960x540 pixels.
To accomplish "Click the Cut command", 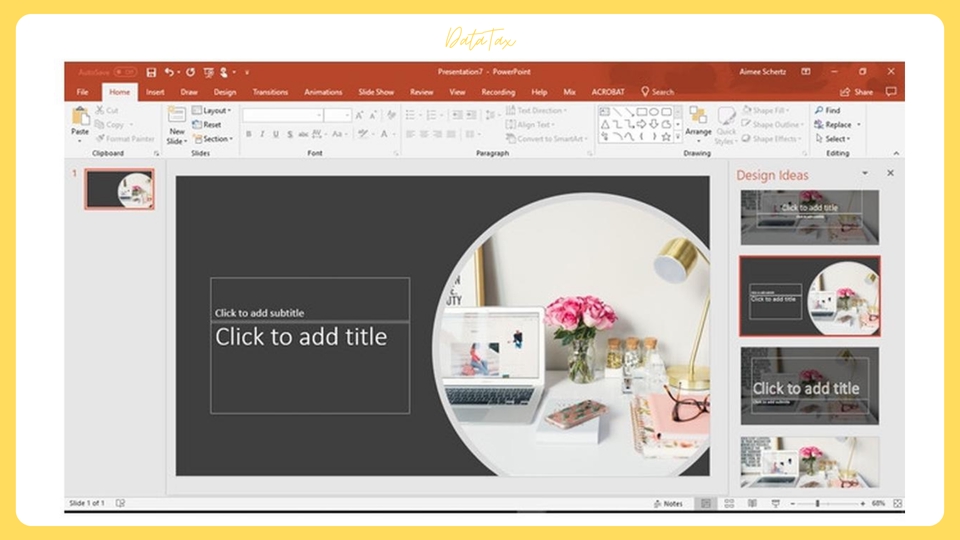I will coord(108,110).
